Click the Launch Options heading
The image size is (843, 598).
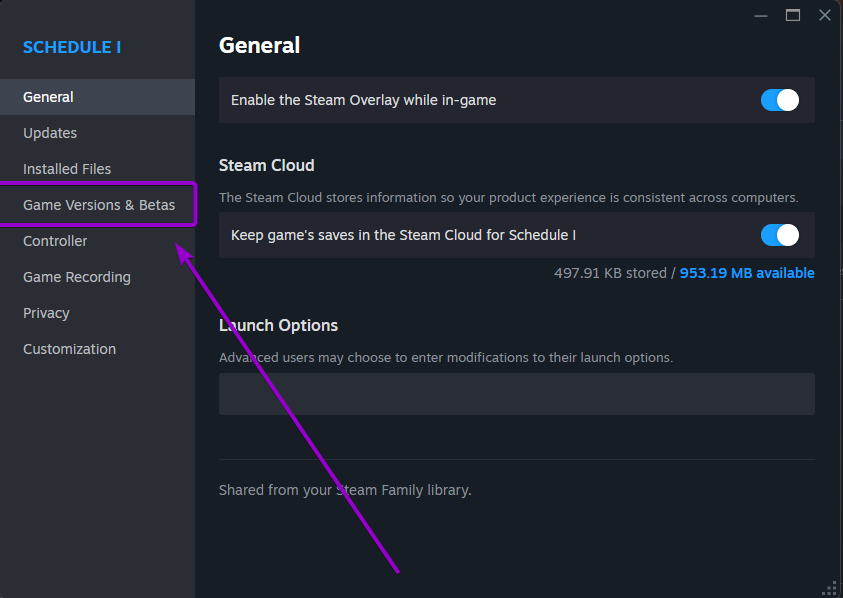(278, 325)
